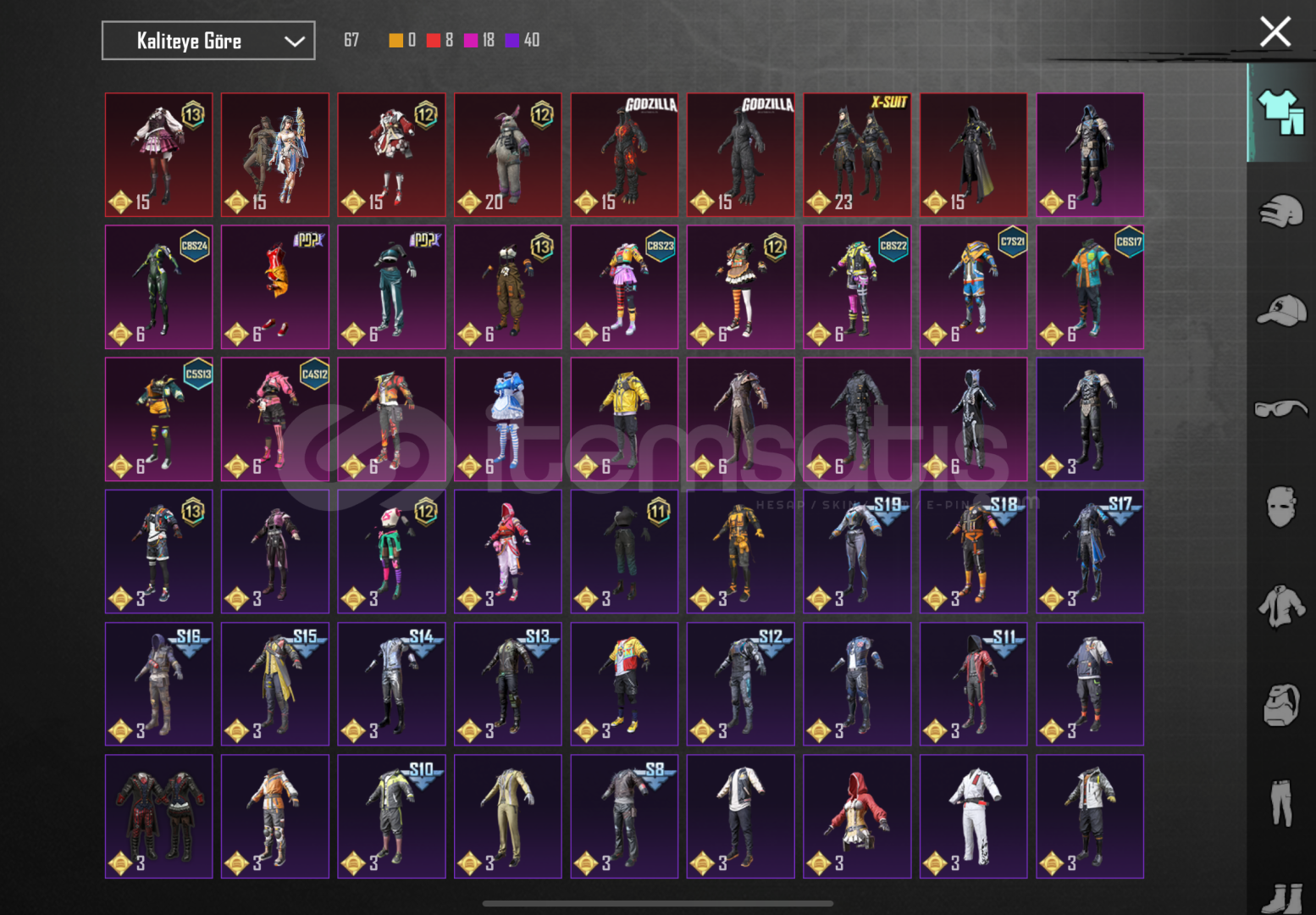
Task: Select the C7S21 blue orange outfit
Action: click(974, 286)
